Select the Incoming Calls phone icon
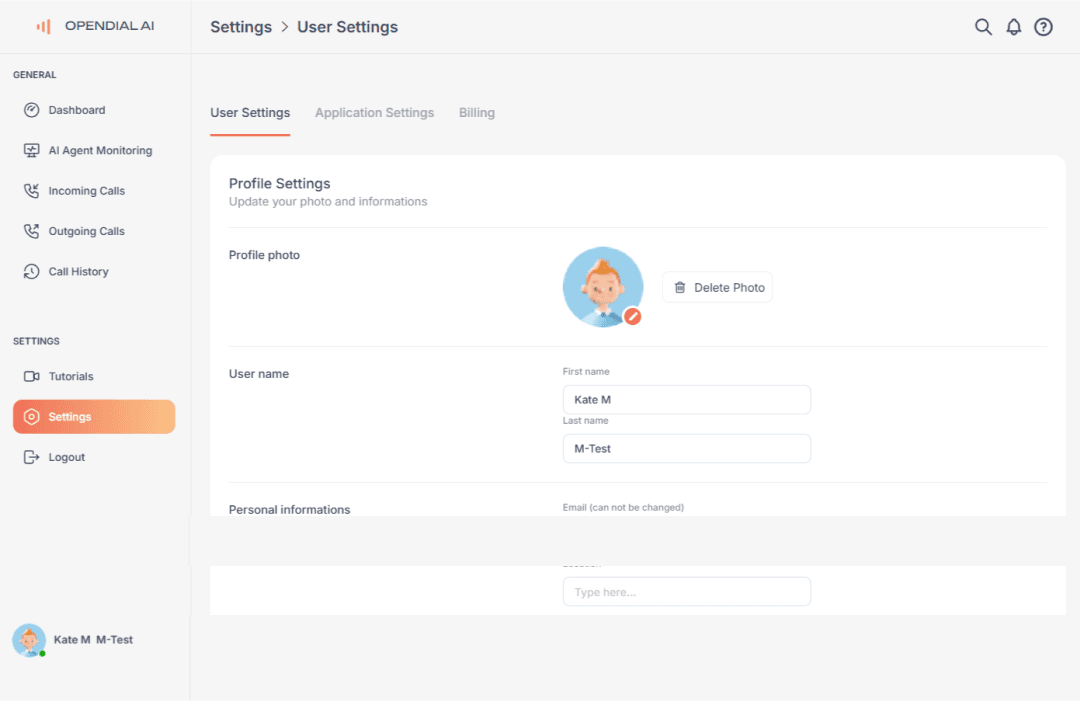 [x=30, y=190]
